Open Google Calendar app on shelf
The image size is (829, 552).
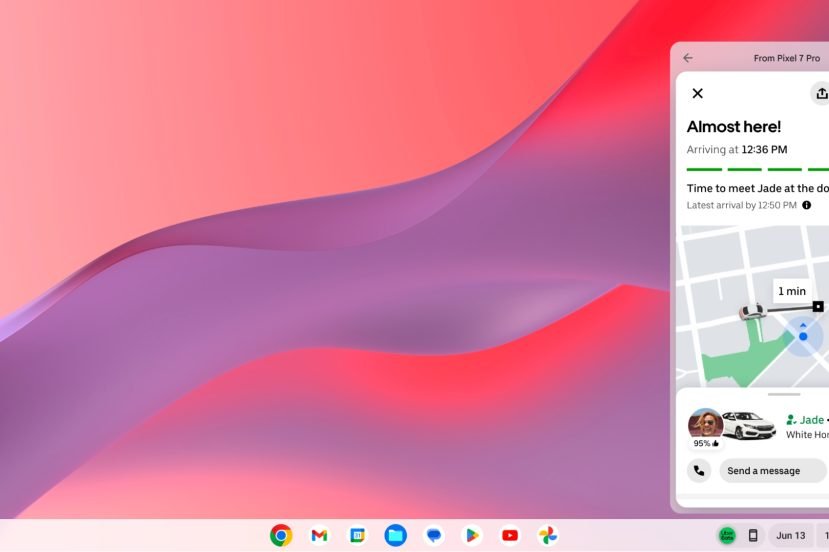click(357, 536)
